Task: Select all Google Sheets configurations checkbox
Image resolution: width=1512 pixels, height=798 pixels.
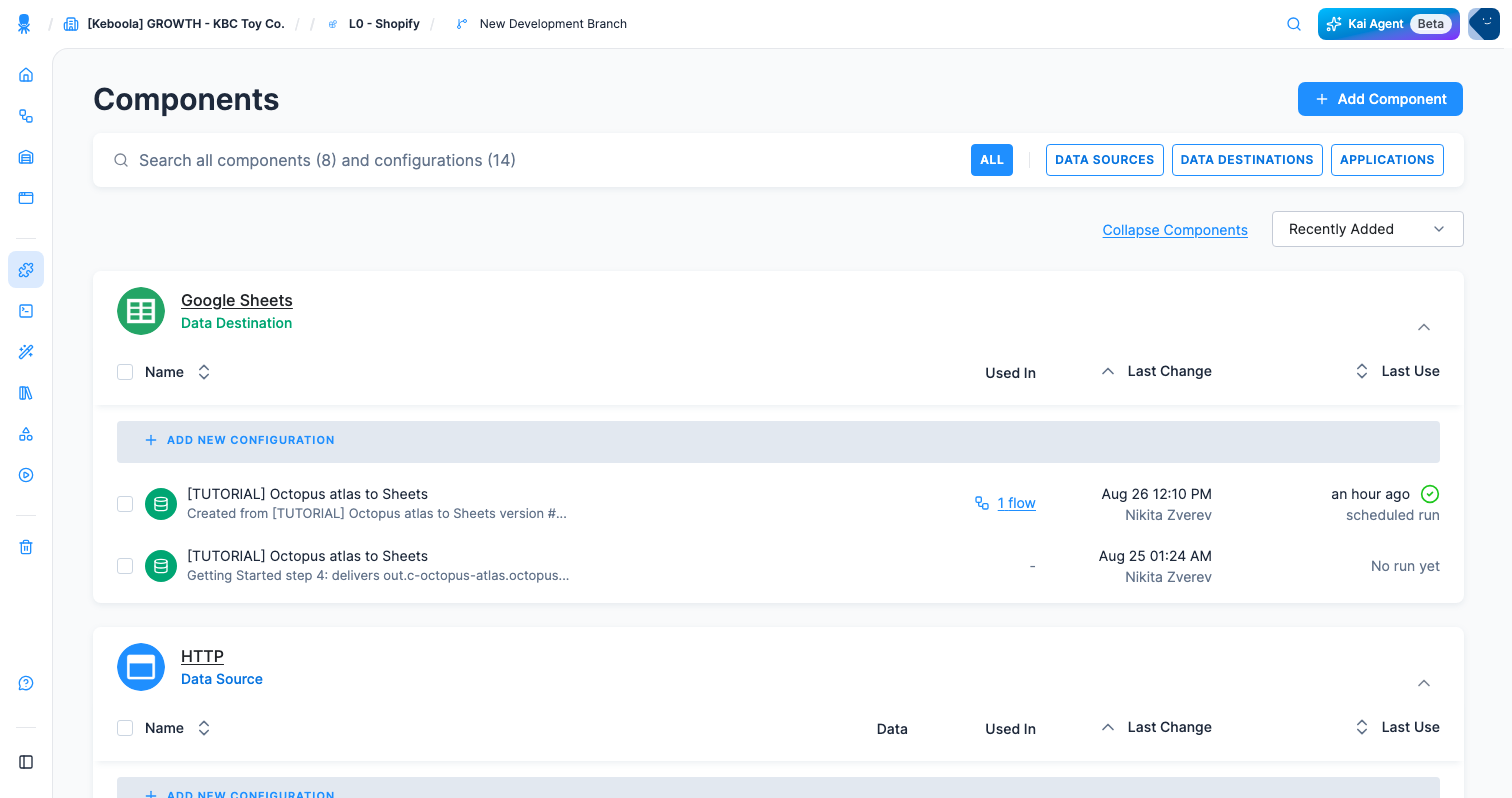Action: [x=125, y=372]
